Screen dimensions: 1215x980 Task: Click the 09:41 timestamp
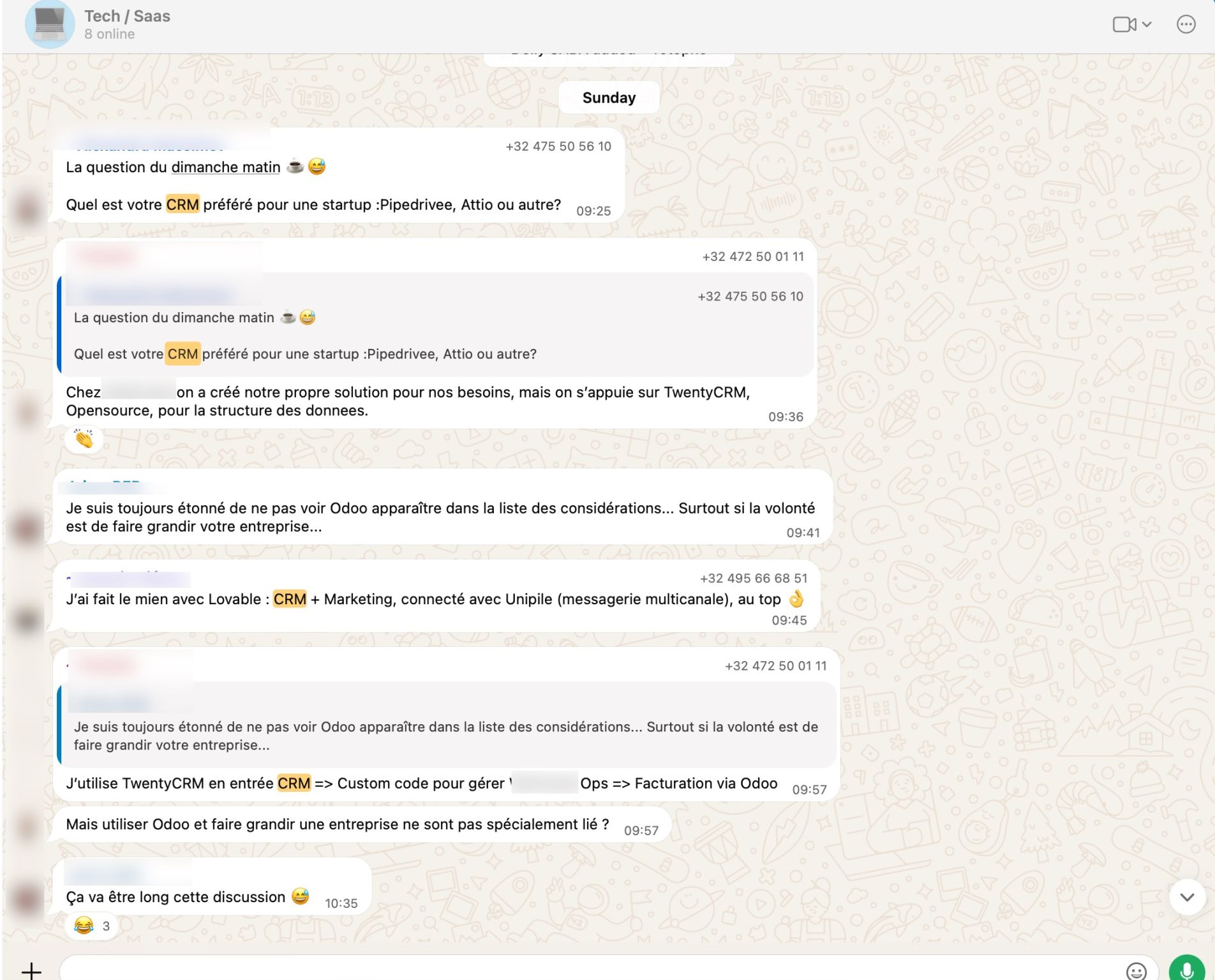pos(803,533)
